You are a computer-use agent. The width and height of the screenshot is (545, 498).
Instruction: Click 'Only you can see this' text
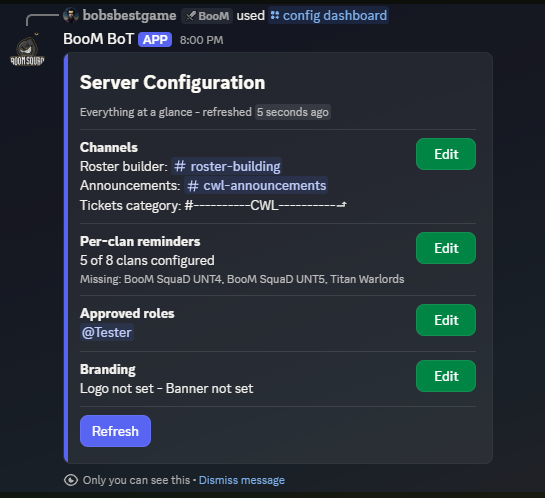tap(136, 480)
